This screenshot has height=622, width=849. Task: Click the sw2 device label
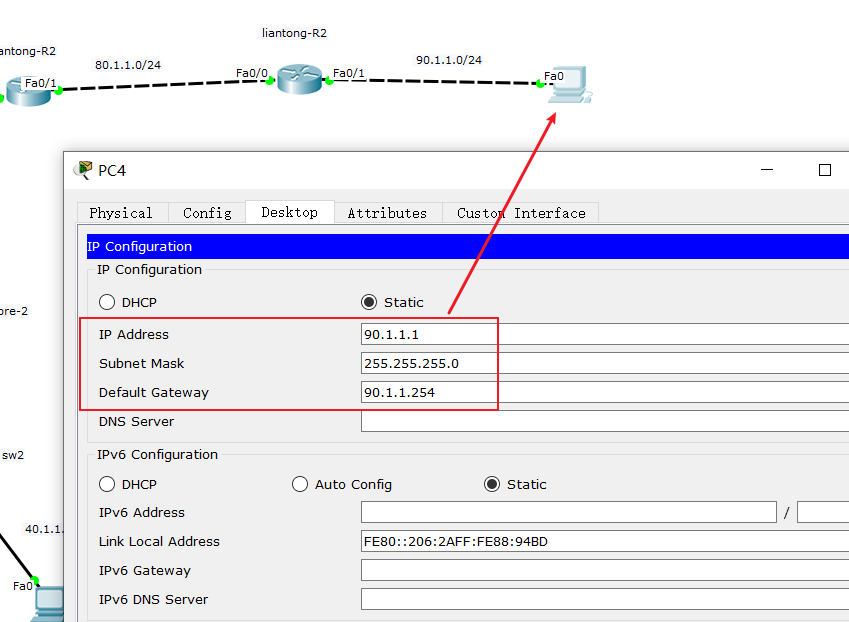point(13,455)
